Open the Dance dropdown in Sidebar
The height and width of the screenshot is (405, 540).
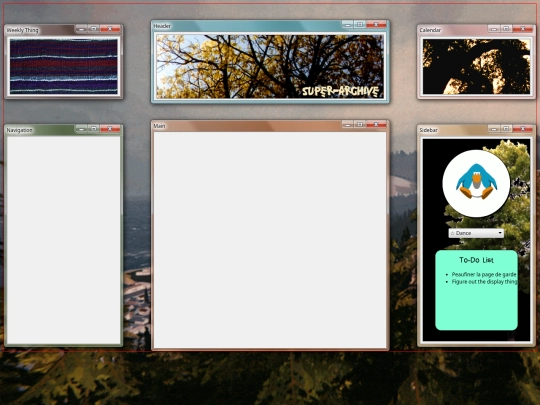[476, 233]
